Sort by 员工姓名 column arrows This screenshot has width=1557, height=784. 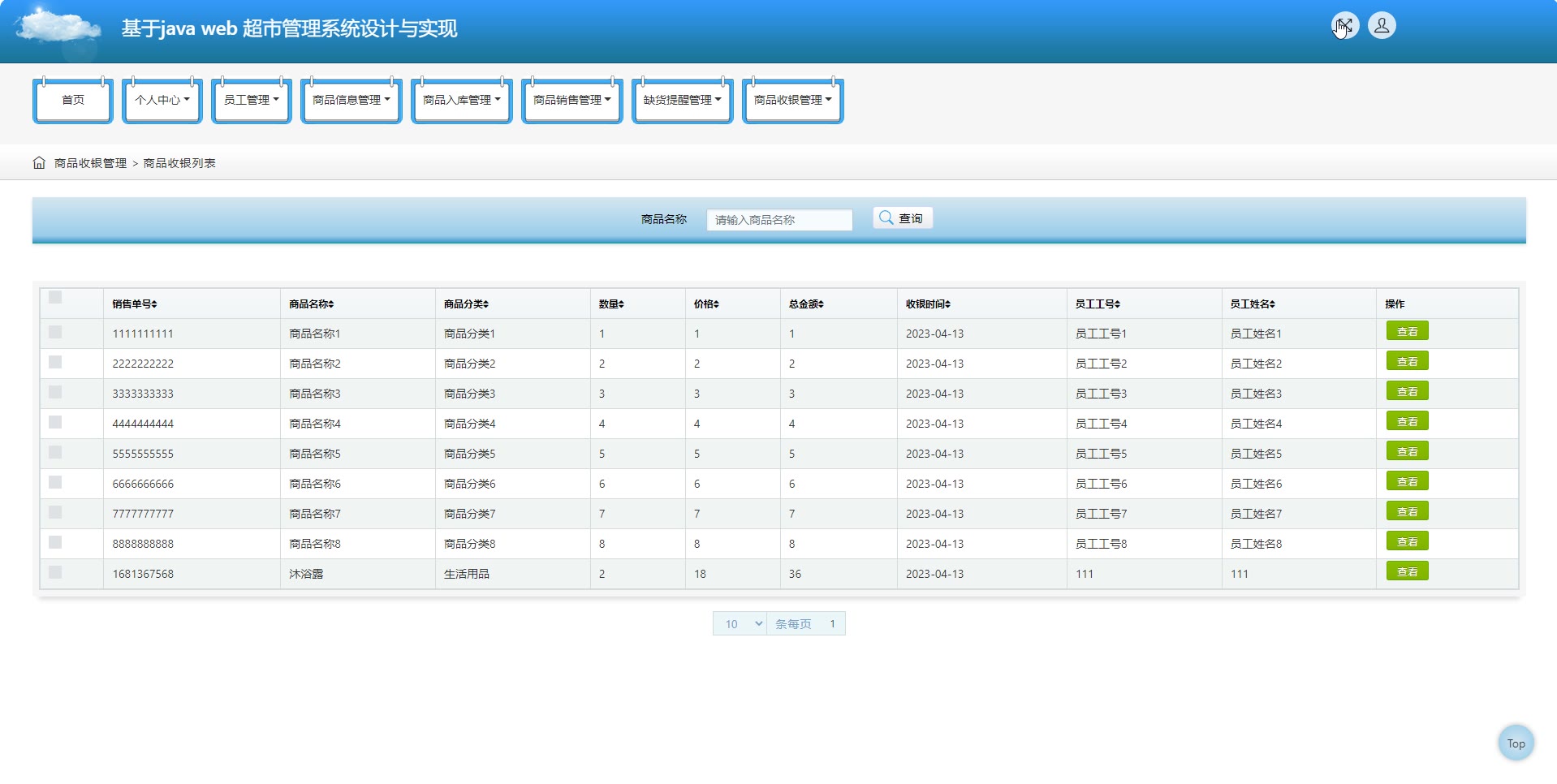pos(1272,304)
